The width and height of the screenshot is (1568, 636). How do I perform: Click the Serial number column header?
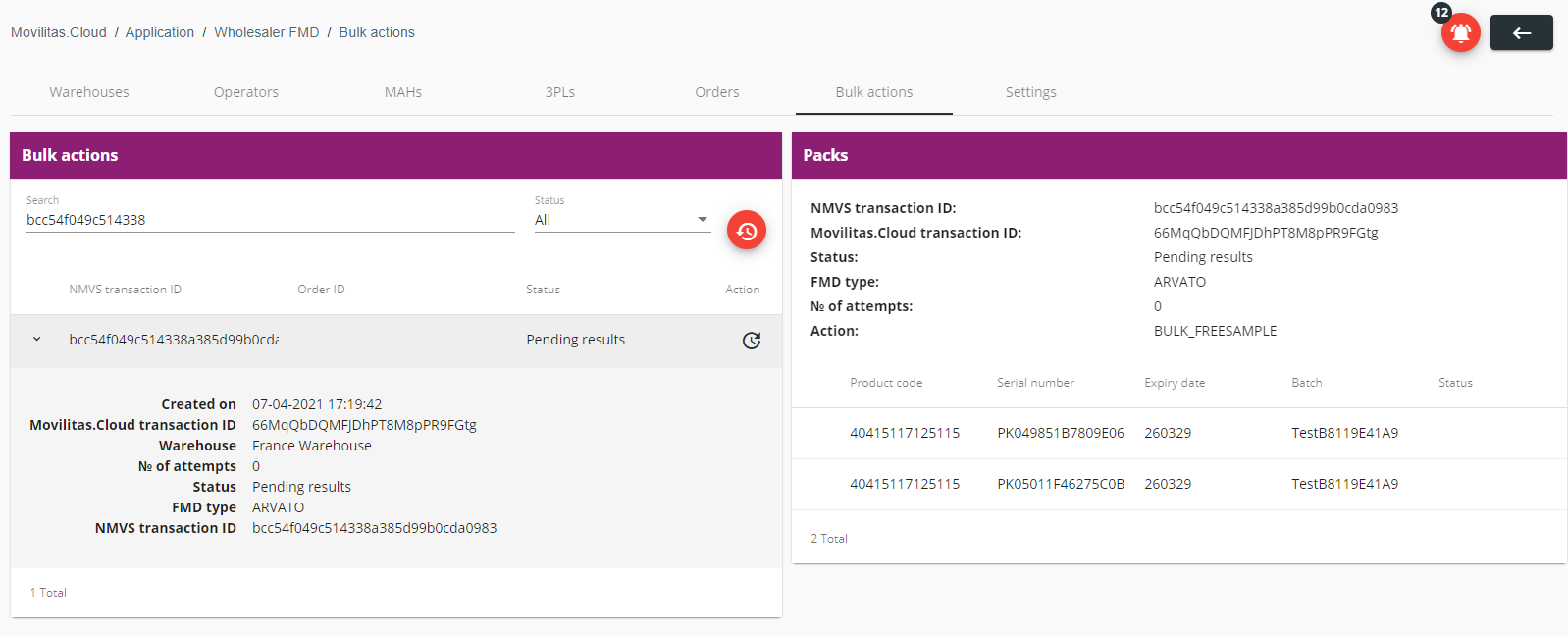tap(1036, 383)
